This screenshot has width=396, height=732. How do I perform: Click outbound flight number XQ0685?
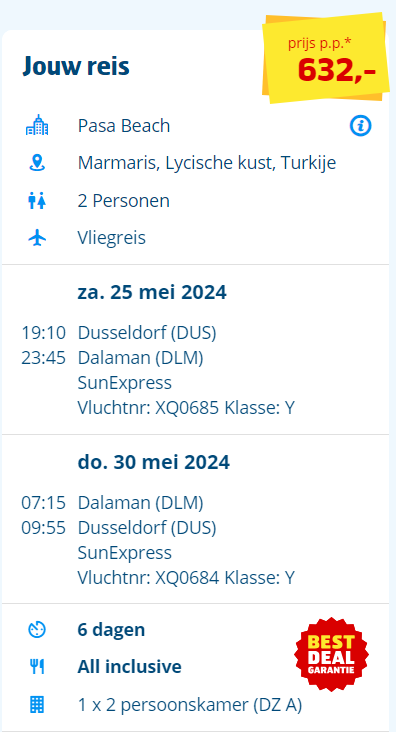point(187,408)
